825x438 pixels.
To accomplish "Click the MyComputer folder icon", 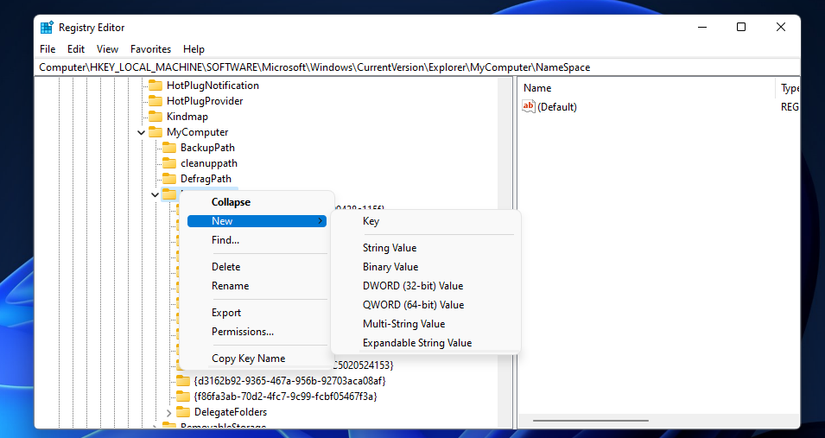I will (155, 132).
